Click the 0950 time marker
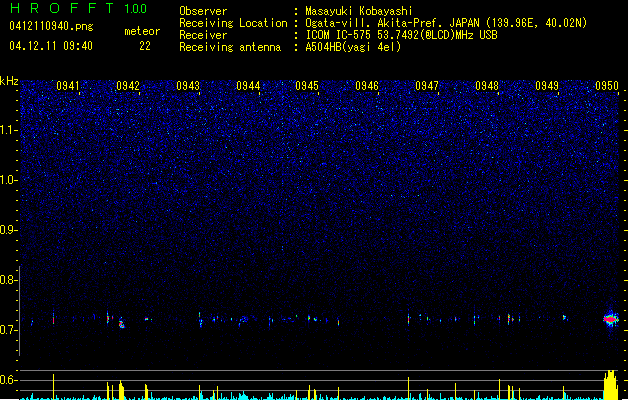This screenshot has width=629, height=400. tap(607, 85)
